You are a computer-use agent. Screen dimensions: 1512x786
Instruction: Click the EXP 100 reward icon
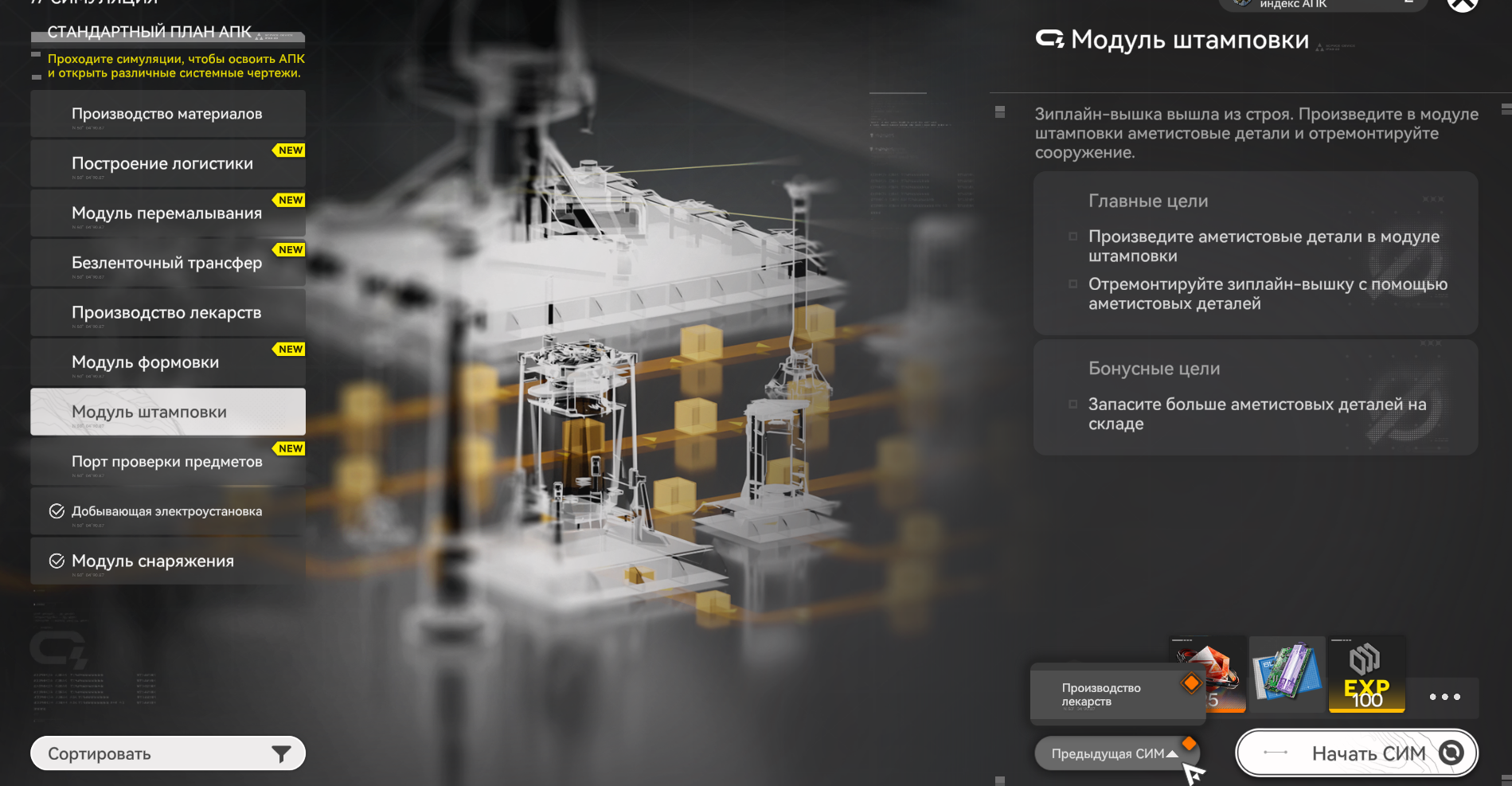[1366, 674]
